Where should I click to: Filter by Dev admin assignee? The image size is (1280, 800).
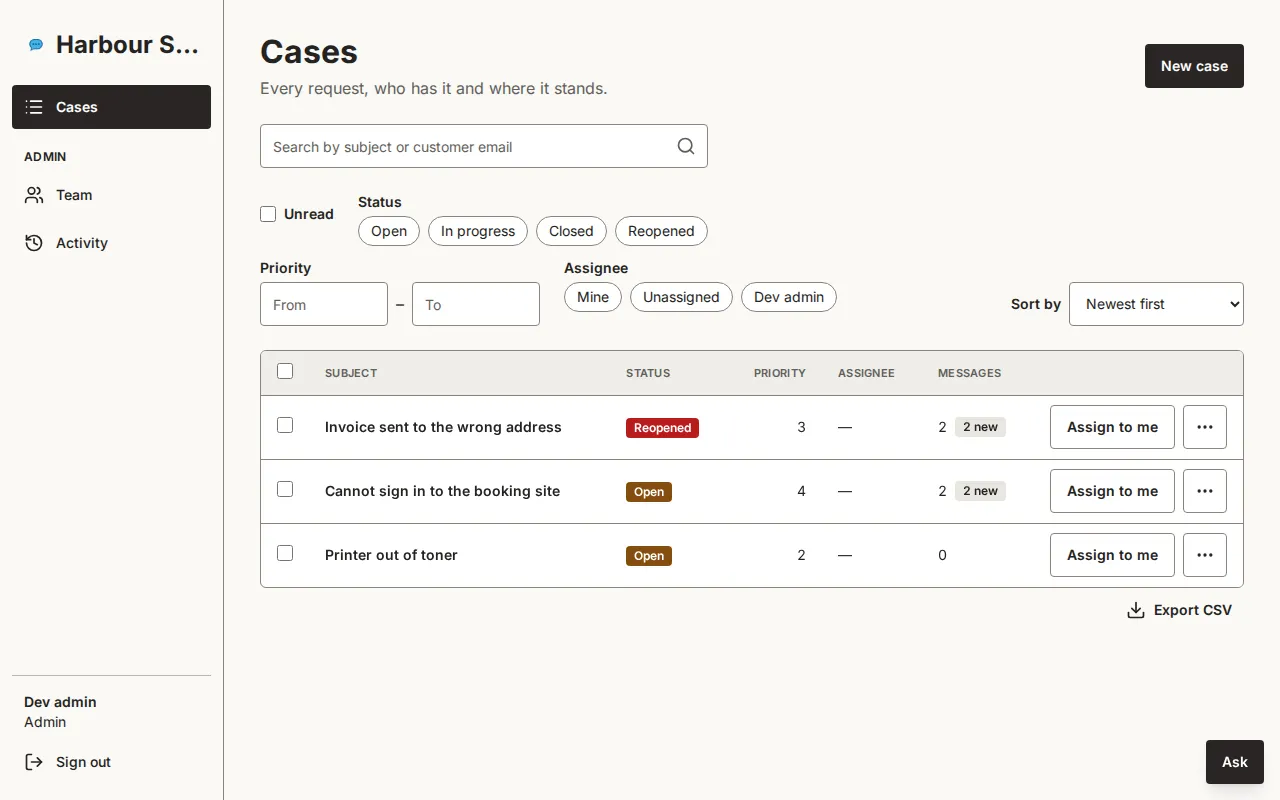coord(789,297)
